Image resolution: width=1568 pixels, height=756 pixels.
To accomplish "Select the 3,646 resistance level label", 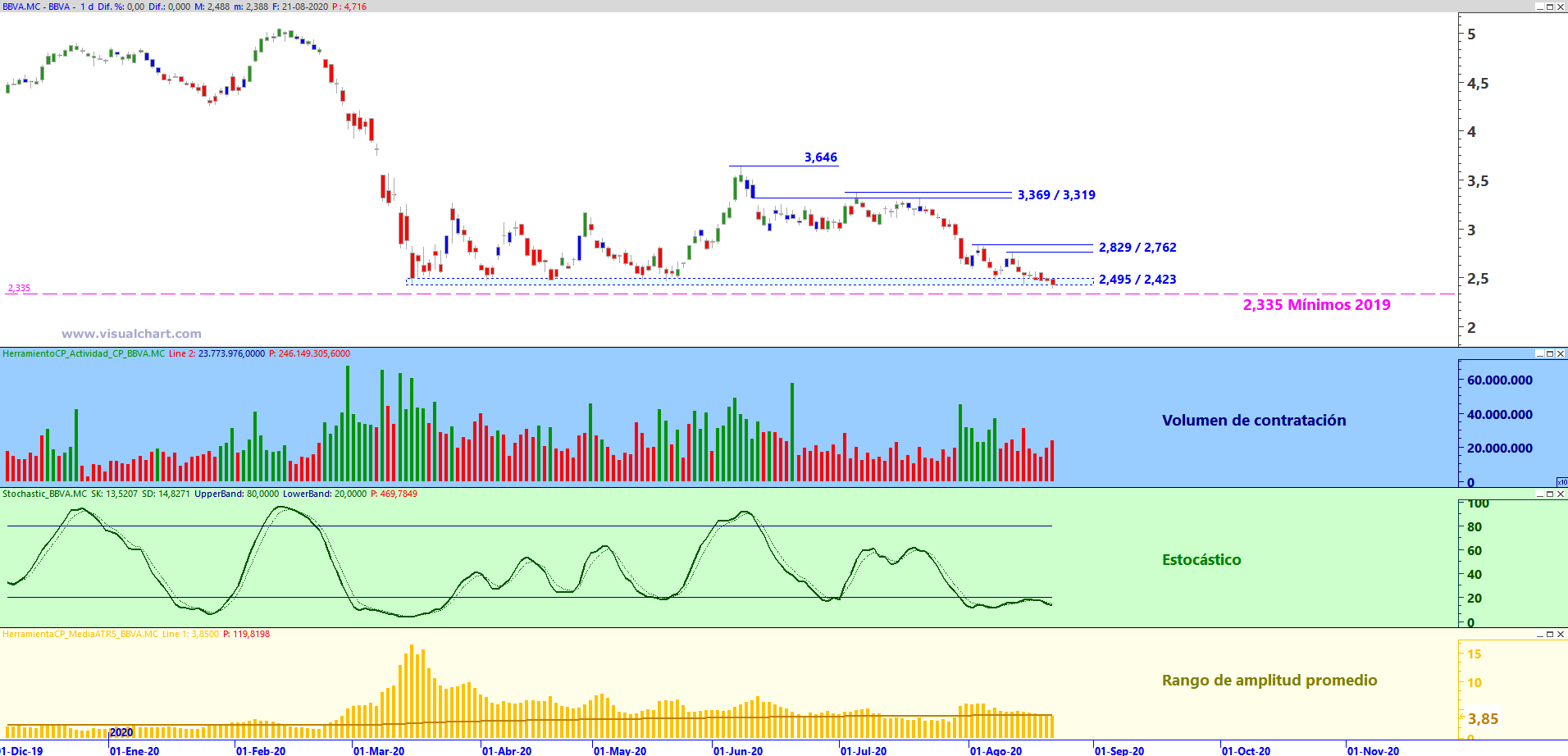I will (821, 157).
